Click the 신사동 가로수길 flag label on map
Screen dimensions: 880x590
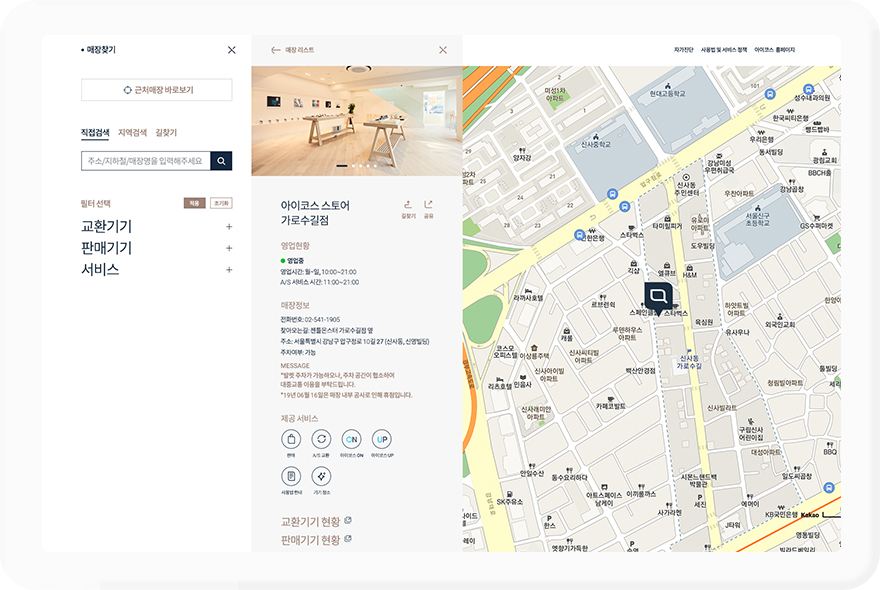[689, 359]
